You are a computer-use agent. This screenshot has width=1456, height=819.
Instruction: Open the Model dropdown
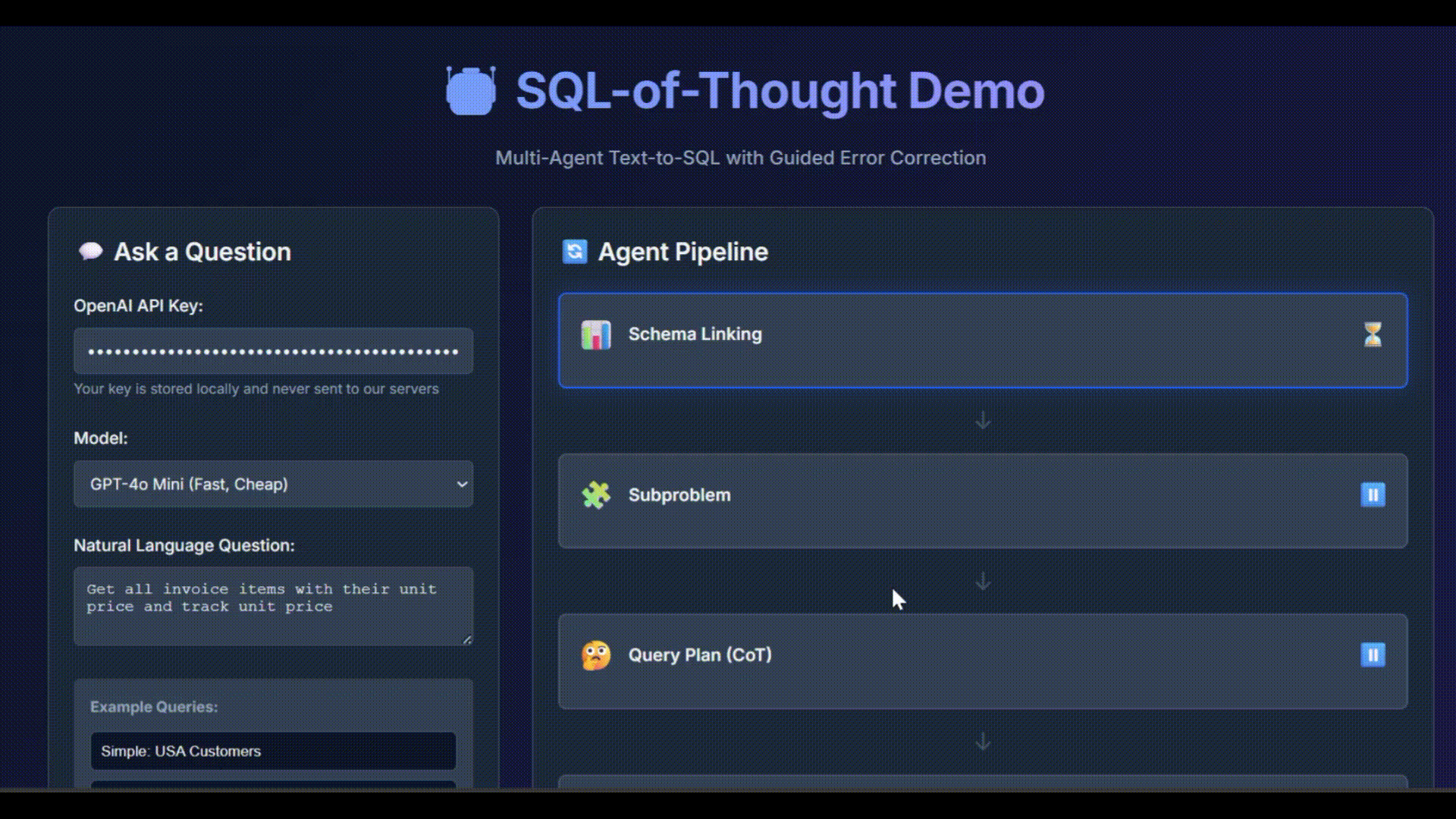(273, 484)
